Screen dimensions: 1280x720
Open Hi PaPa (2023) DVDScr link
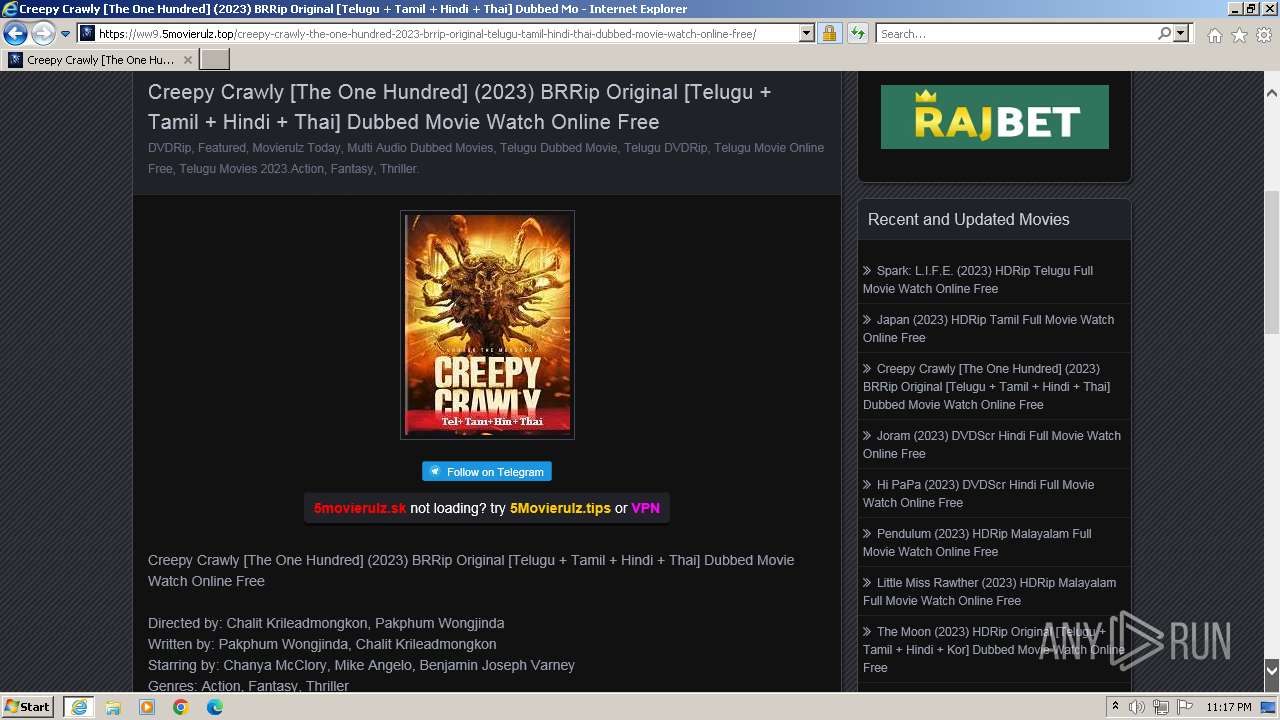tap(978, 494)
